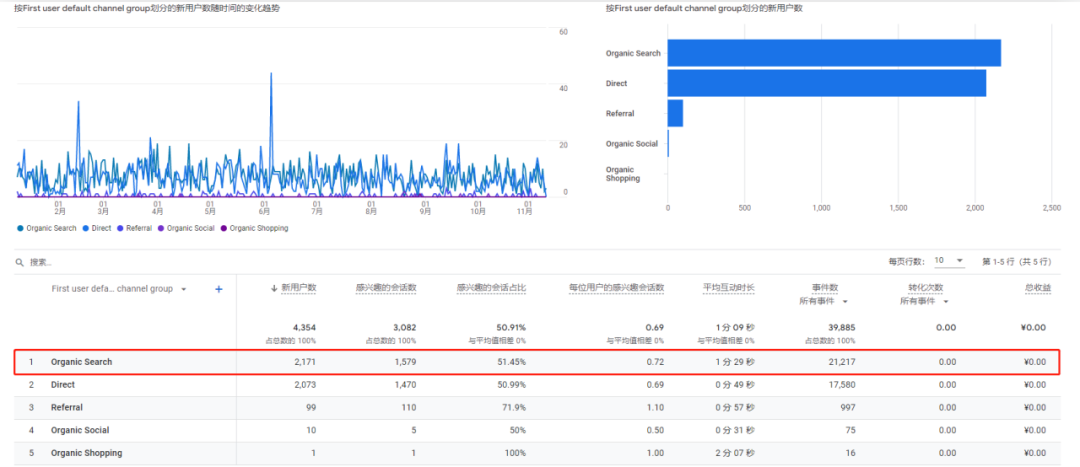1080x467 pixels.
Task: Expand the 所有事件 dropdown under 事件数
Action: tap(844, 301)
